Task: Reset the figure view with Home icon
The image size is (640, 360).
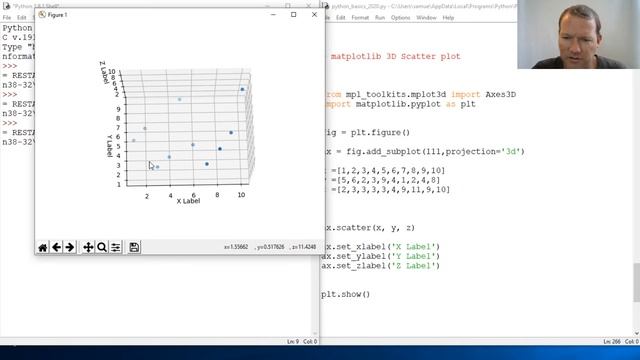Action: point(42,247)
